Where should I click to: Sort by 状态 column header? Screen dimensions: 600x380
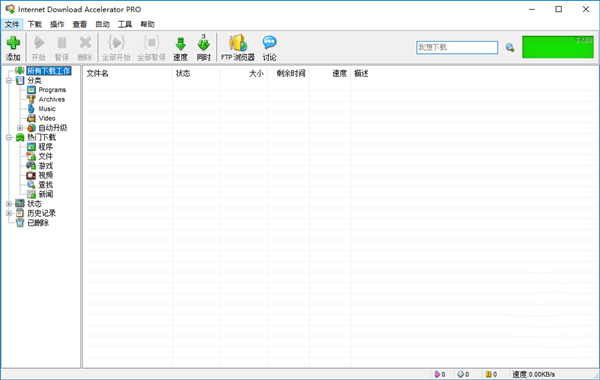point(196,73)
